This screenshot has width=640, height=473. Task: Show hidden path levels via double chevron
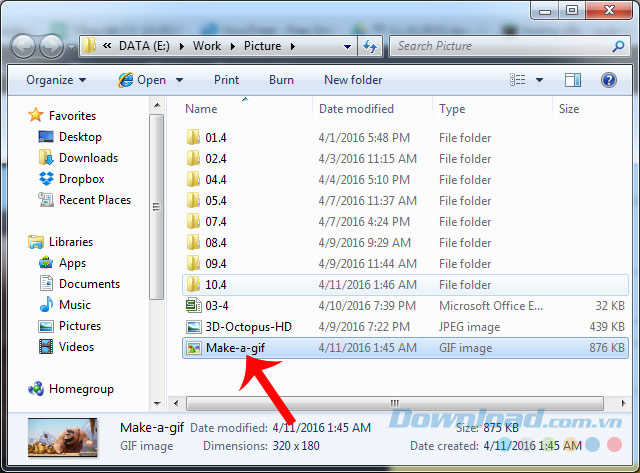pos(107,46)
